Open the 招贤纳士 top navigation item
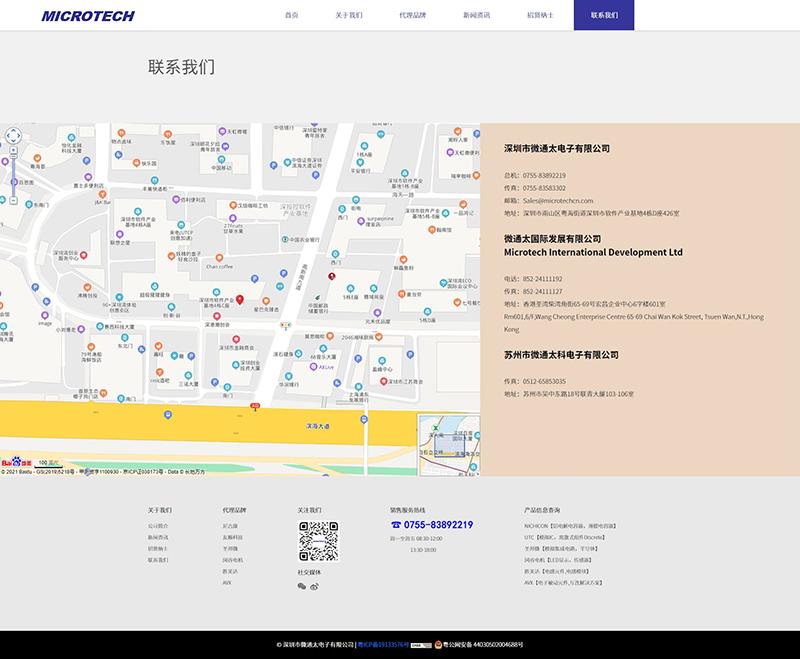This screenshot has width=800, height=659. [540, 15]
